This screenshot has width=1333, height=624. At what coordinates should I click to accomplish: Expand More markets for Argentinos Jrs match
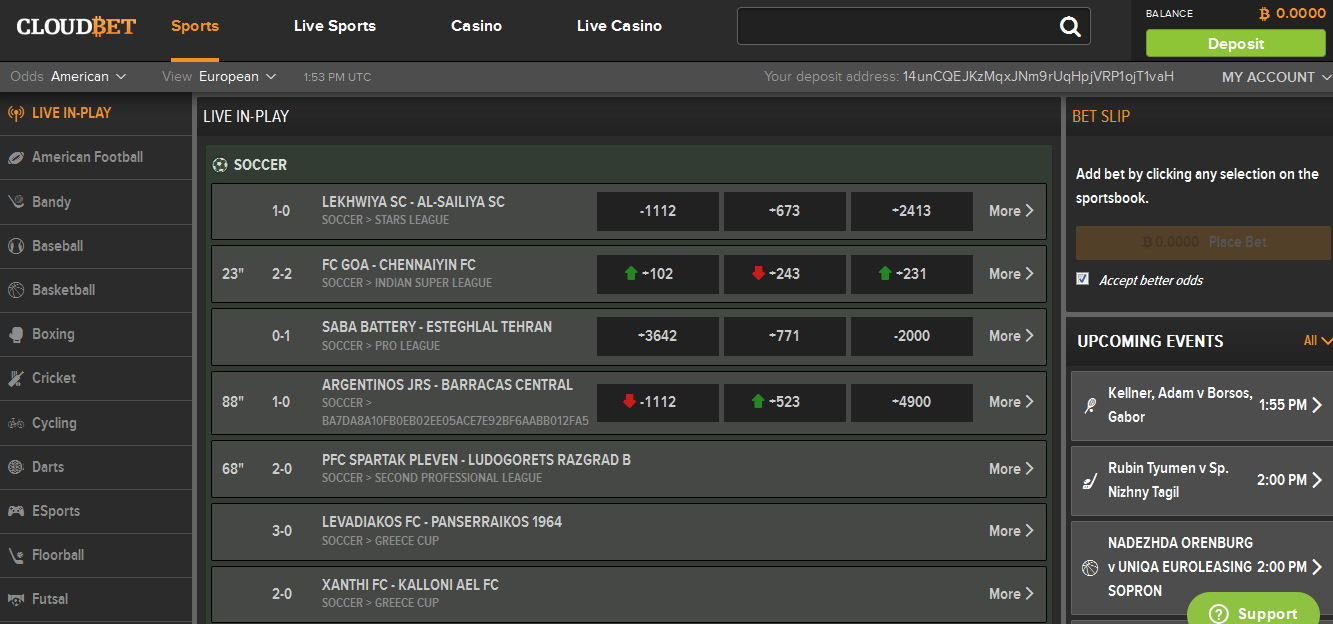[x=1011, y=402]
